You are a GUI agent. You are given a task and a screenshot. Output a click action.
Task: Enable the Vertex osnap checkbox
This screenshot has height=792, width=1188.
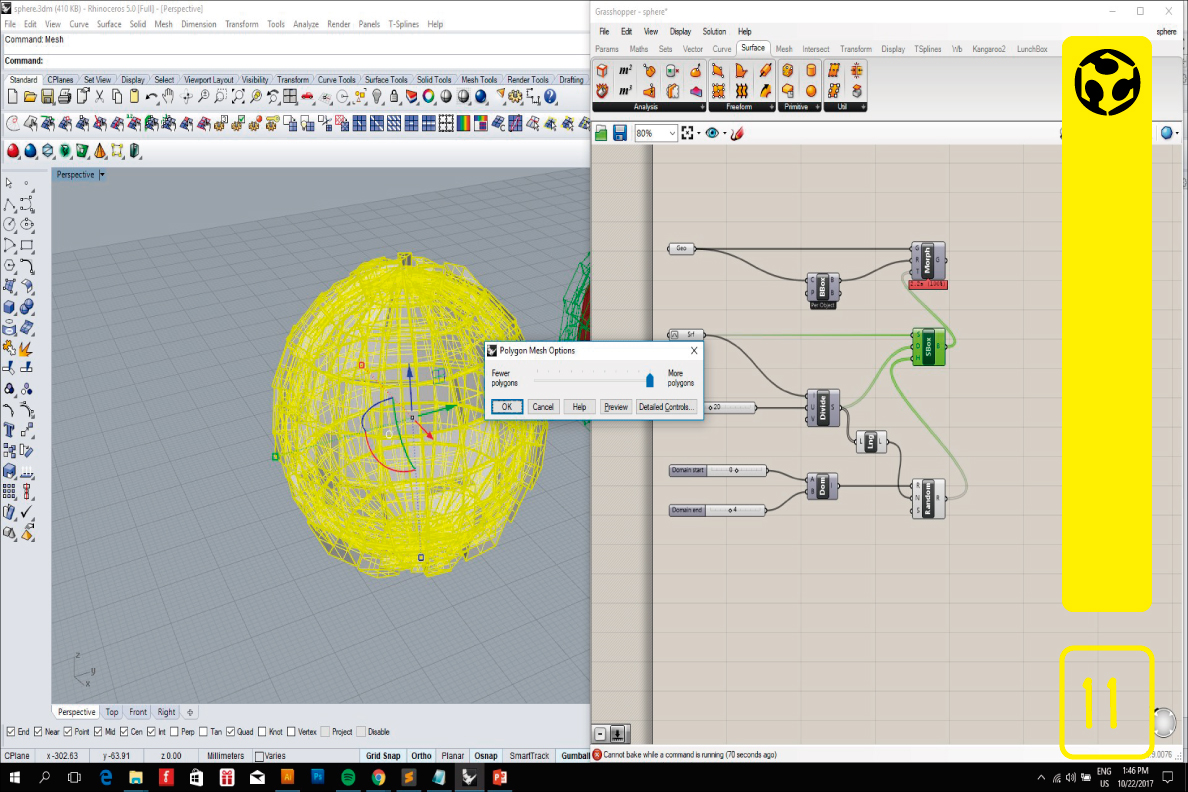coord(291,732)
